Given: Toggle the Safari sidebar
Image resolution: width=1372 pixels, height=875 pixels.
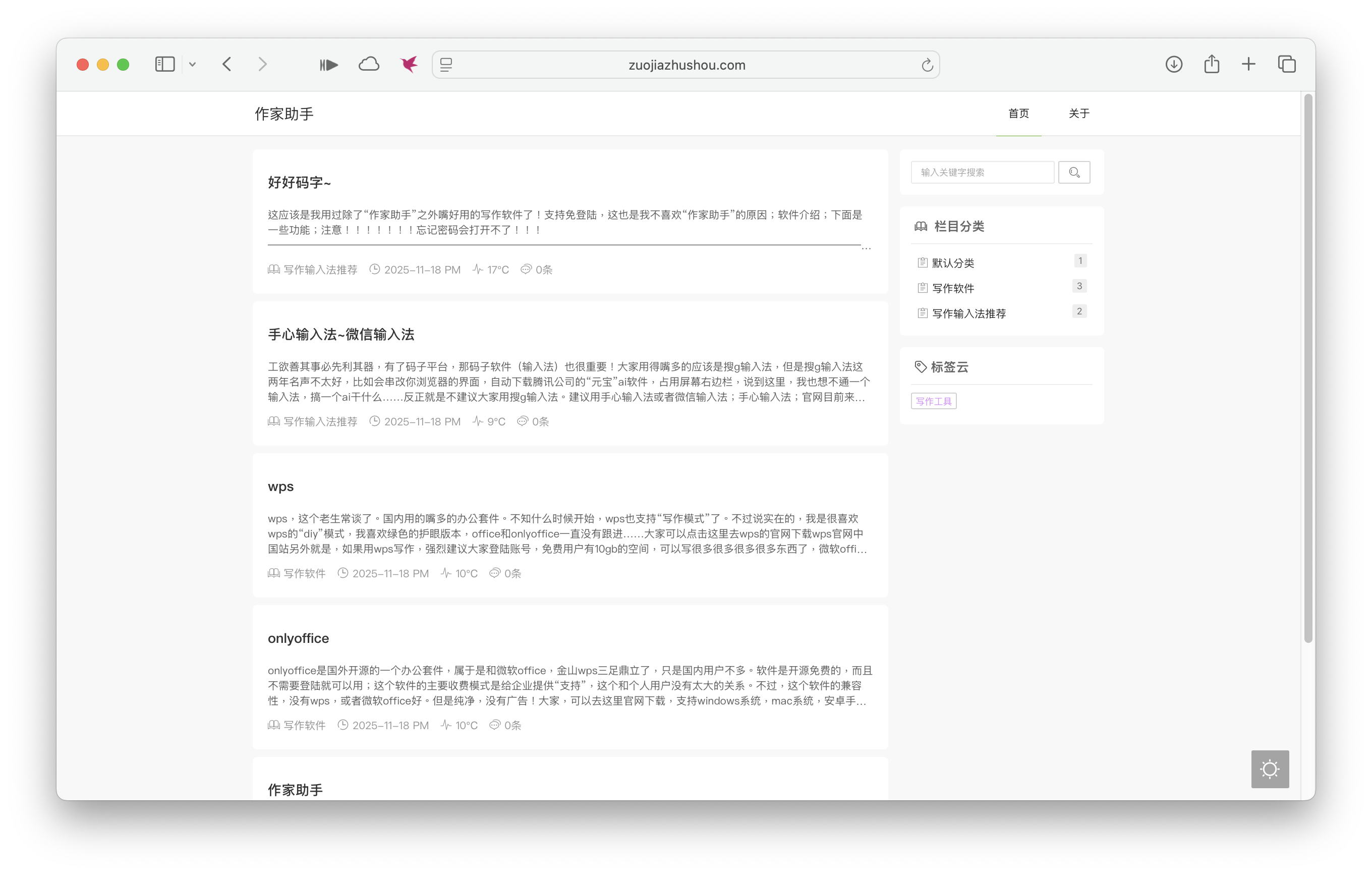Looking at the screenshot, I should coord(164,64).
